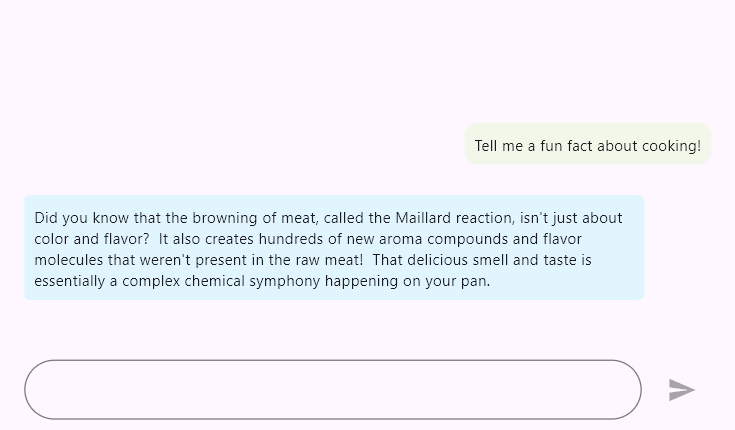Click the send message arrow icon
The height and width of the screenshot is (430, 735).
tap(682, 390)
